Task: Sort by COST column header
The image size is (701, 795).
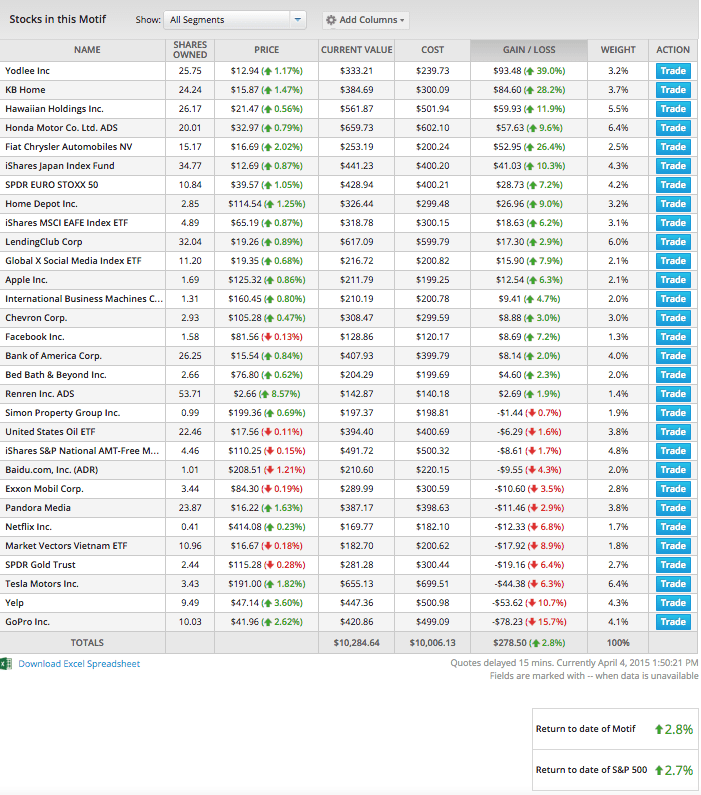Action: coord(432,50)
